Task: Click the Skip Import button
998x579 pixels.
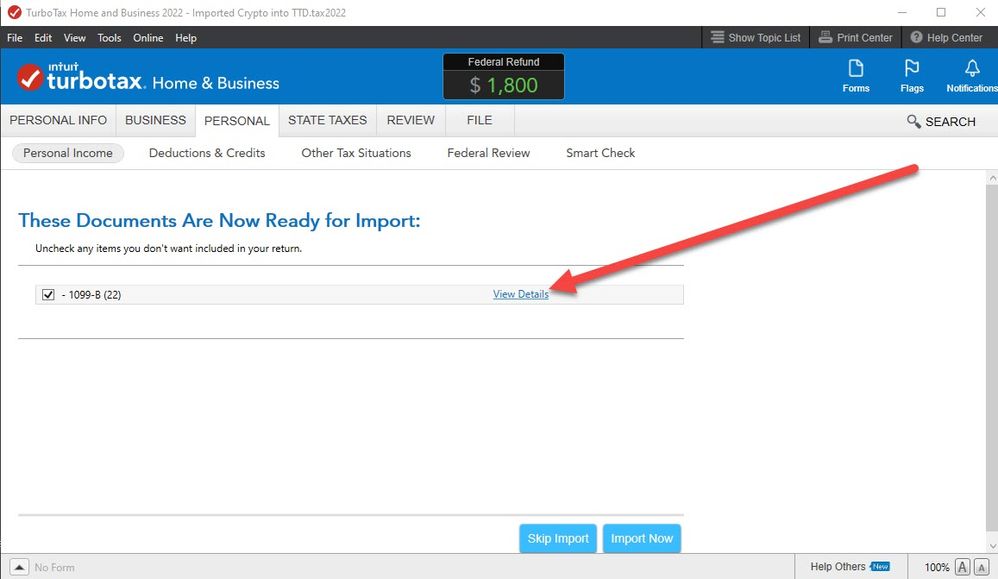Action: (558, 538)
